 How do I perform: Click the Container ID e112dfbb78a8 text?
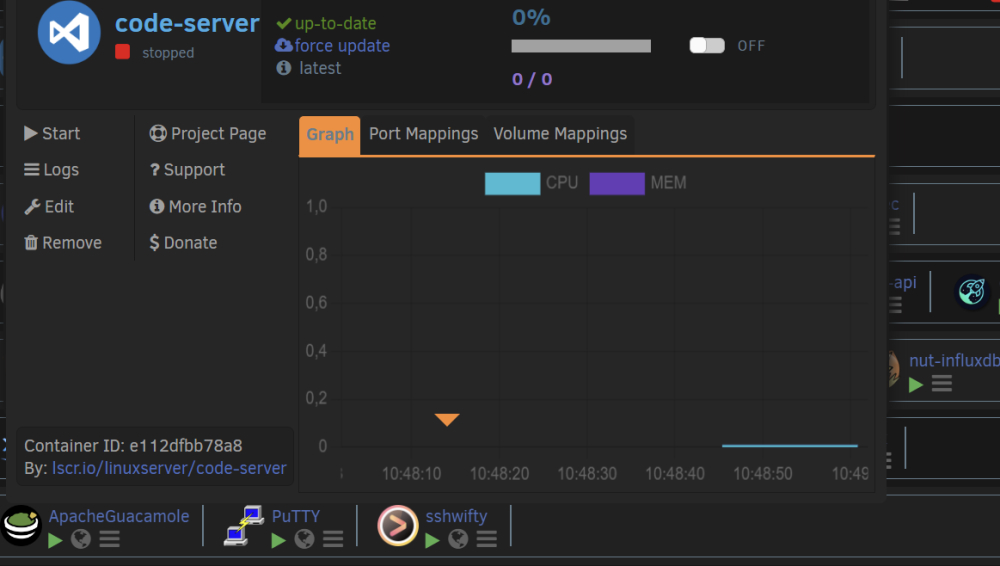tap(133, 445)
